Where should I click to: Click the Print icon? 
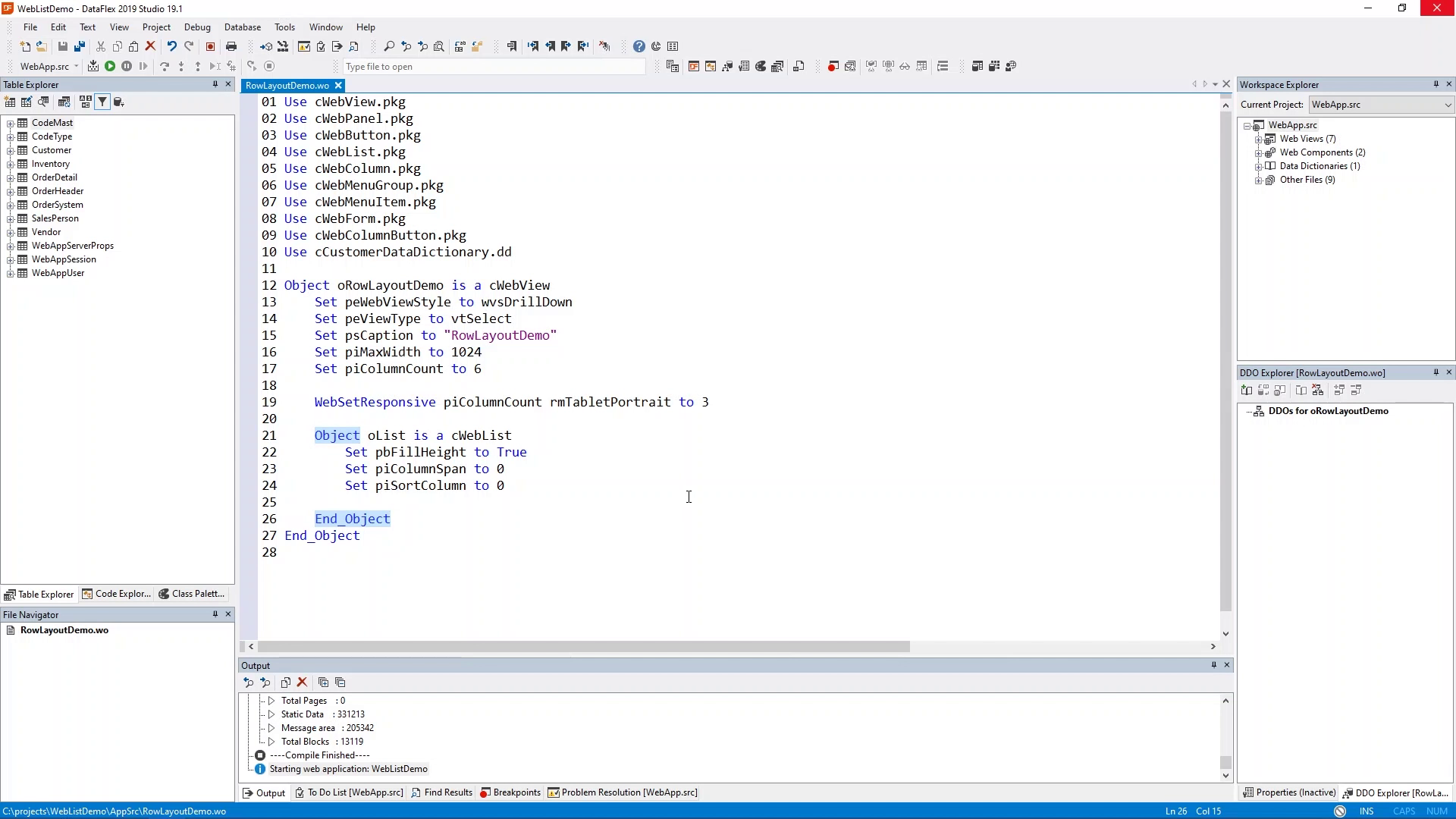[x=231, y=46]
